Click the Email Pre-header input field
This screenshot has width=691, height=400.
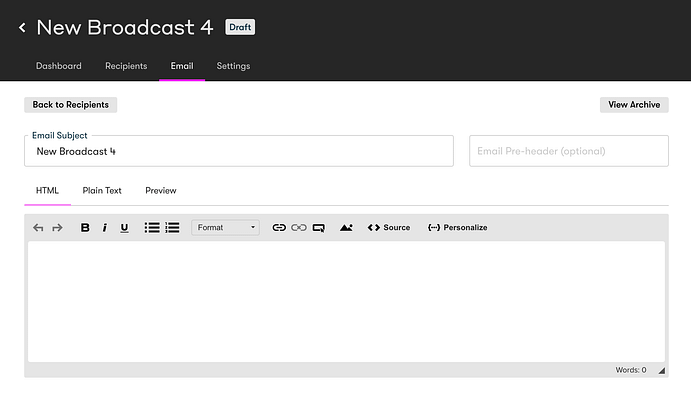(x=568, y=151)
